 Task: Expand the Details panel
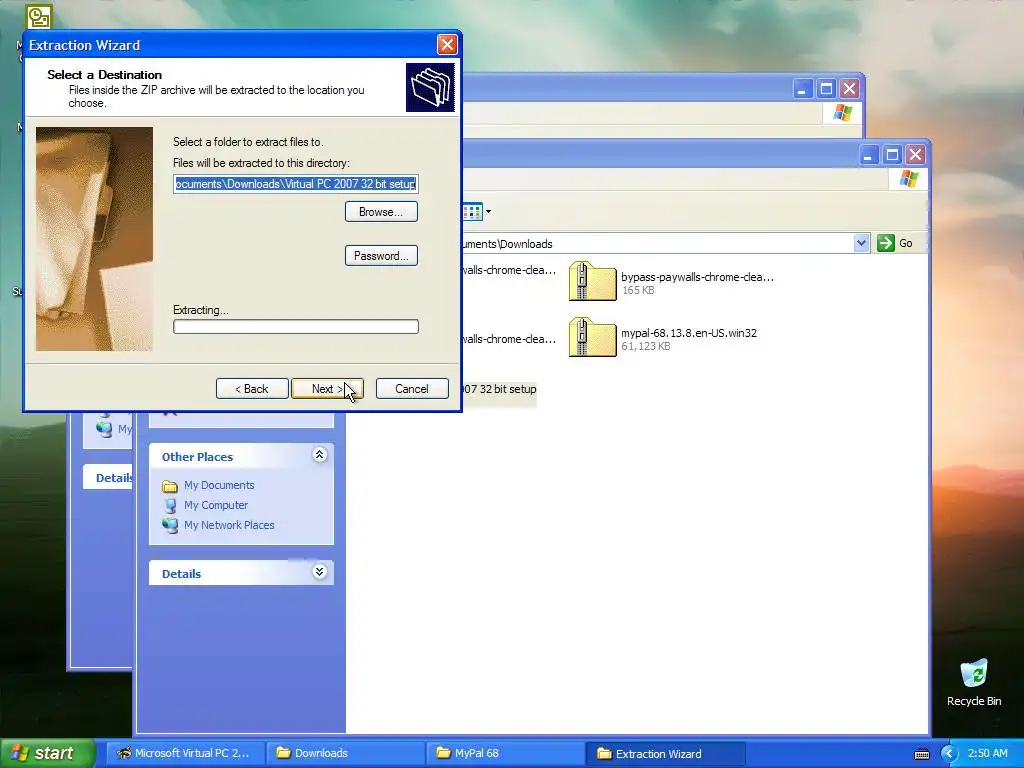[x=319, y=572]
